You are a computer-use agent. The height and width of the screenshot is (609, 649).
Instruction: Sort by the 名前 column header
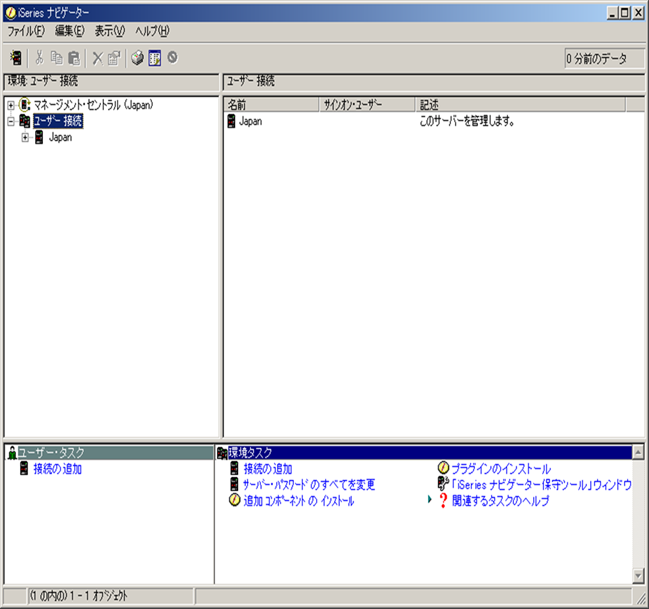(x=271, y=105)
